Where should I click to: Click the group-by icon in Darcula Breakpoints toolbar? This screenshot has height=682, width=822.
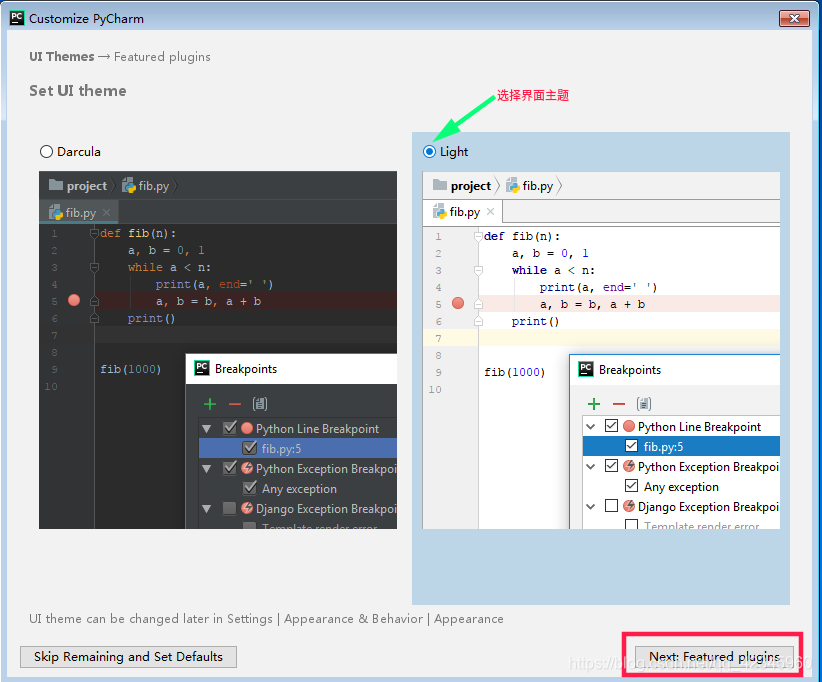click(x=260, y=404)
